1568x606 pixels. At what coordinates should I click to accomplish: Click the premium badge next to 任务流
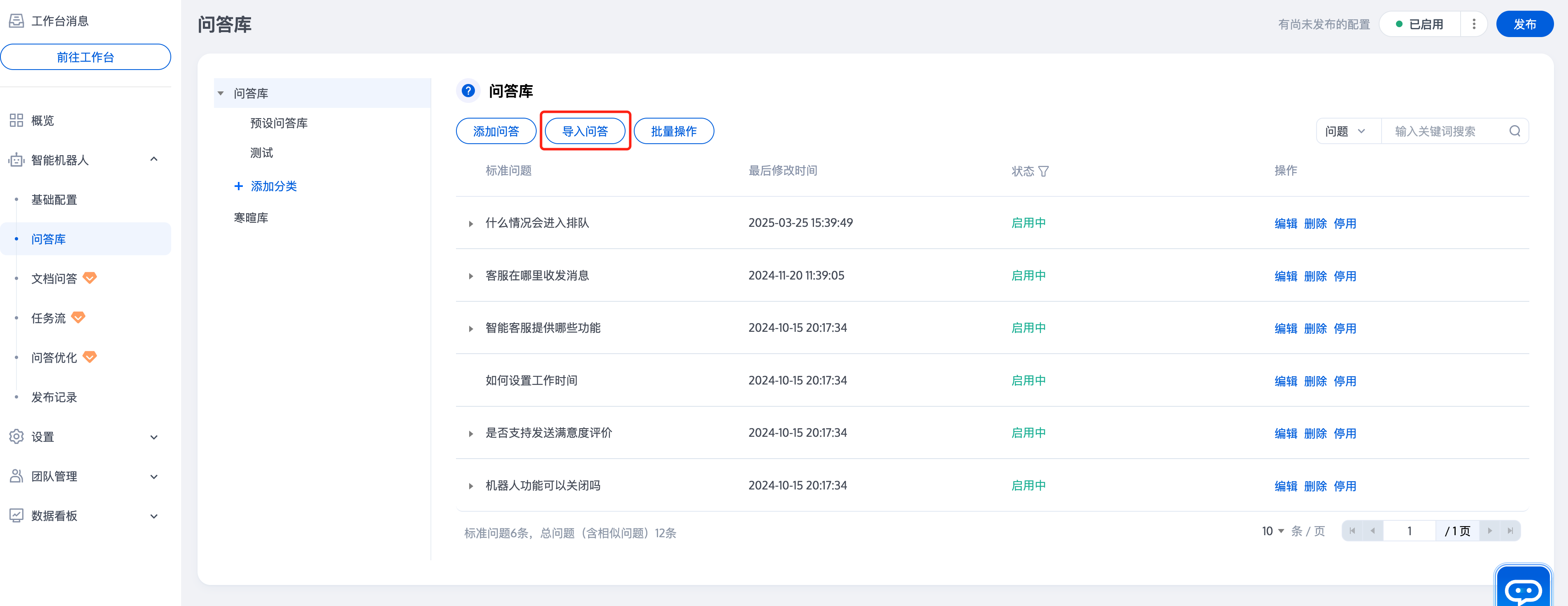click(x=78, y=317)
